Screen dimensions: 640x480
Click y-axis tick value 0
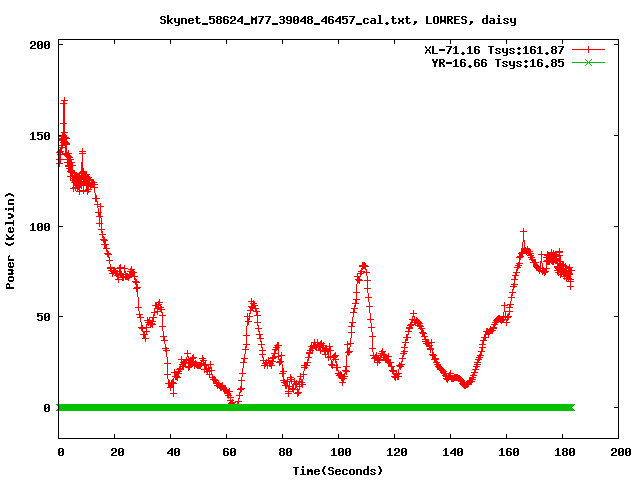pyautogui.click(x=47, y=408)
